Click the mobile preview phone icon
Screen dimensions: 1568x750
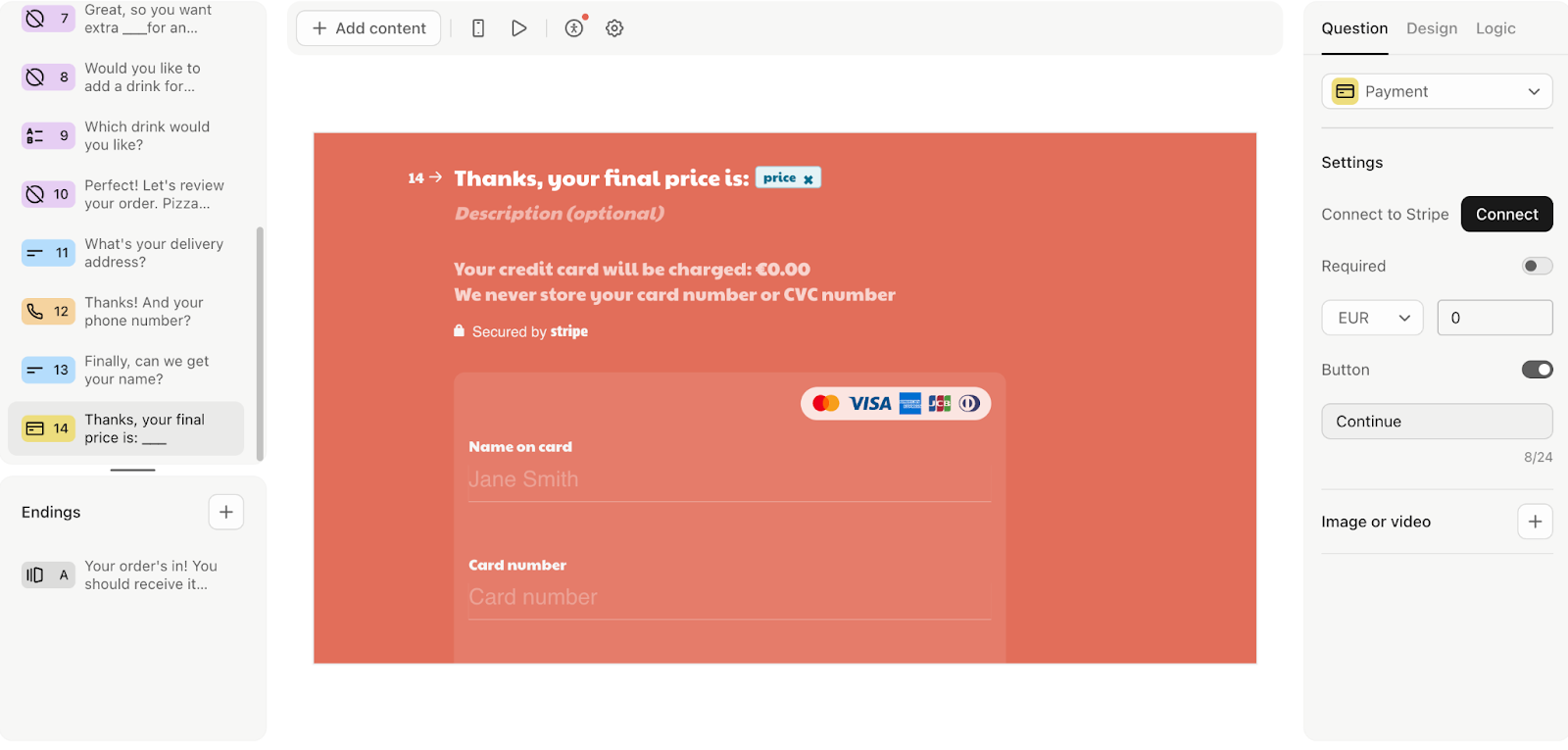[x=478, y=28]
